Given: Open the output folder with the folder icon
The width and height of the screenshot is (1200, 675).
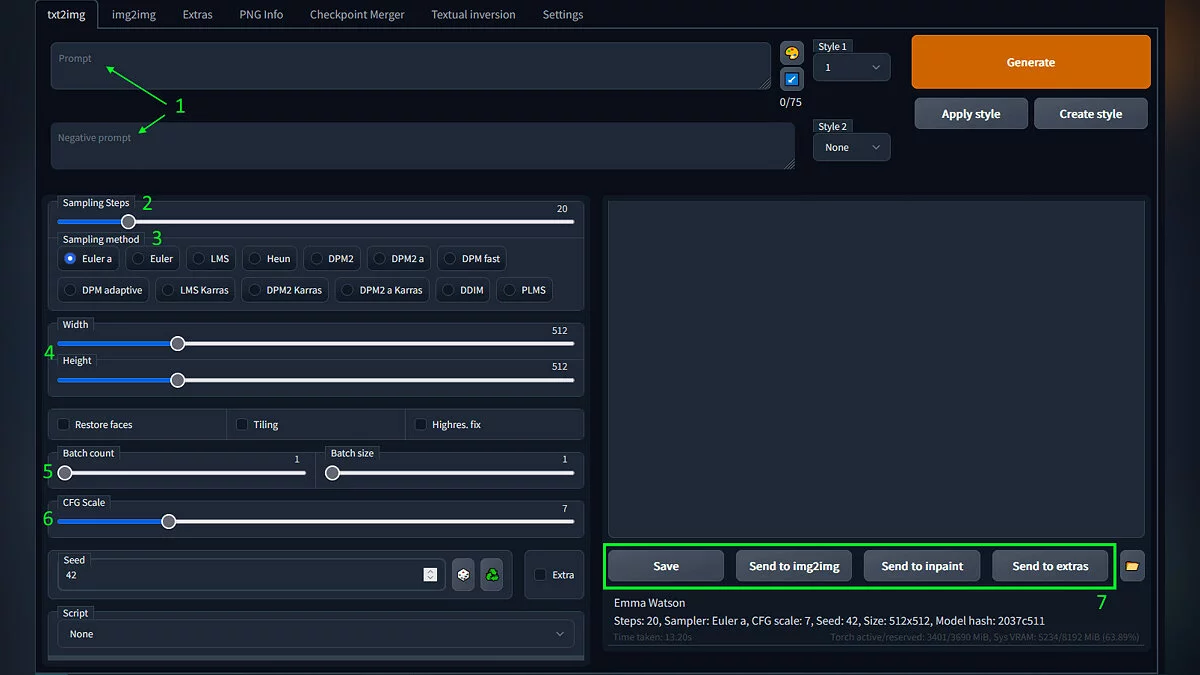Looking at the screenshot, I should click(x=1132, y=566).
